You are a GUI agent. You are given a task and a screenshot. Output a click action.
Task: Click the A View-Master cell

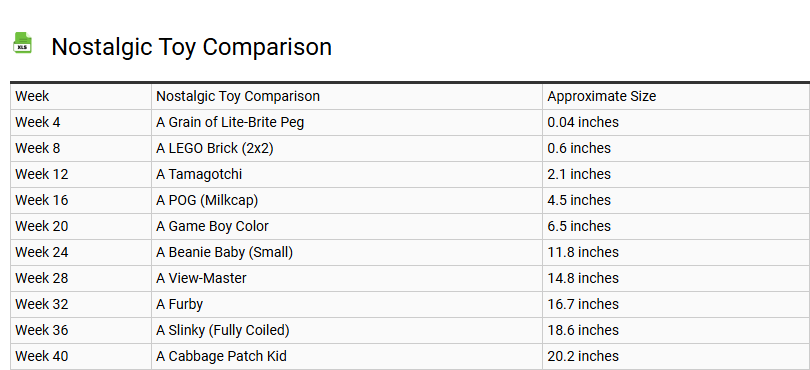point(347,279)
